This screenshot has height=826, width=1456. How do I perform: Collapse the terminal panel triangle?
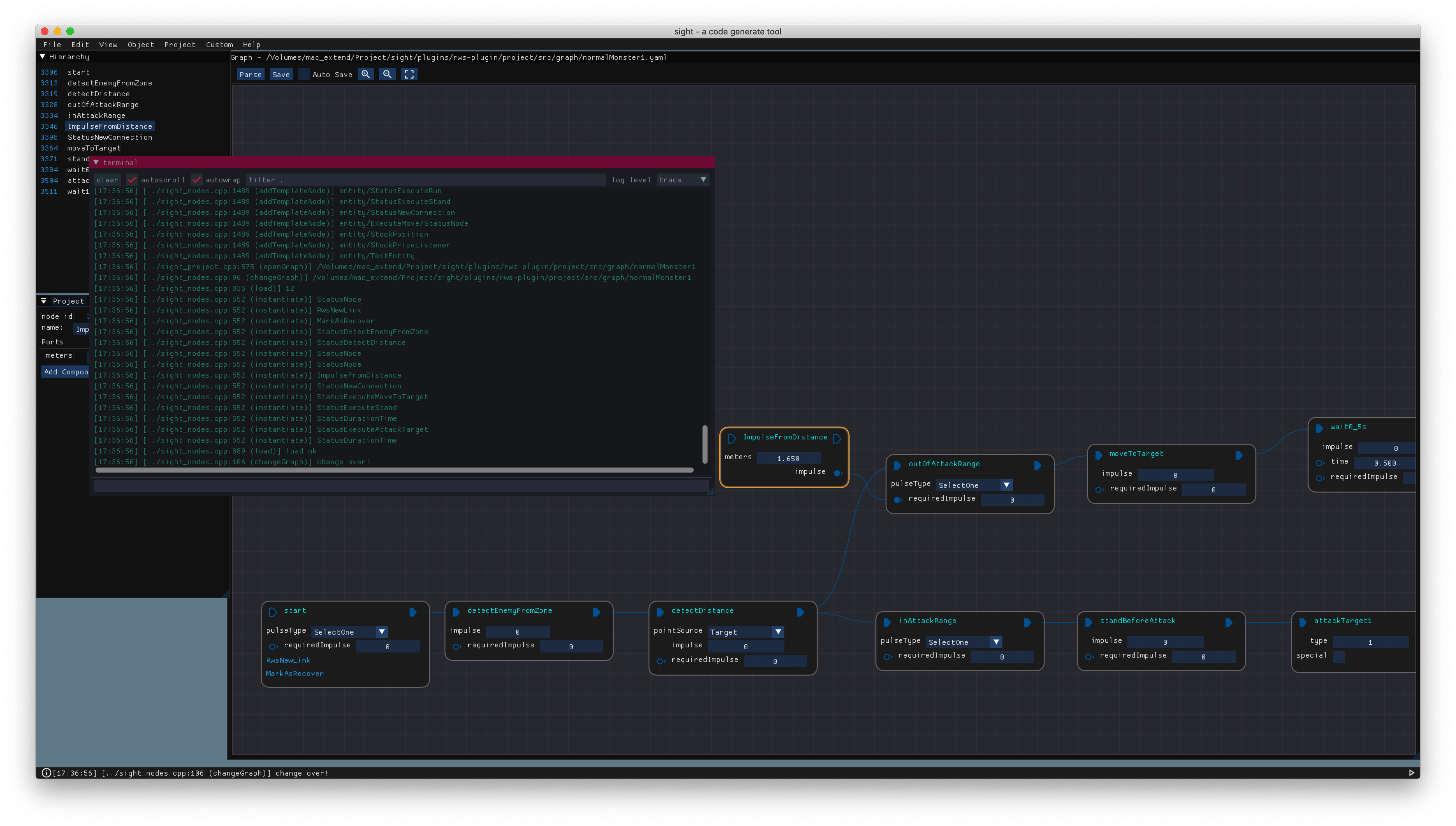pos(96,163)
